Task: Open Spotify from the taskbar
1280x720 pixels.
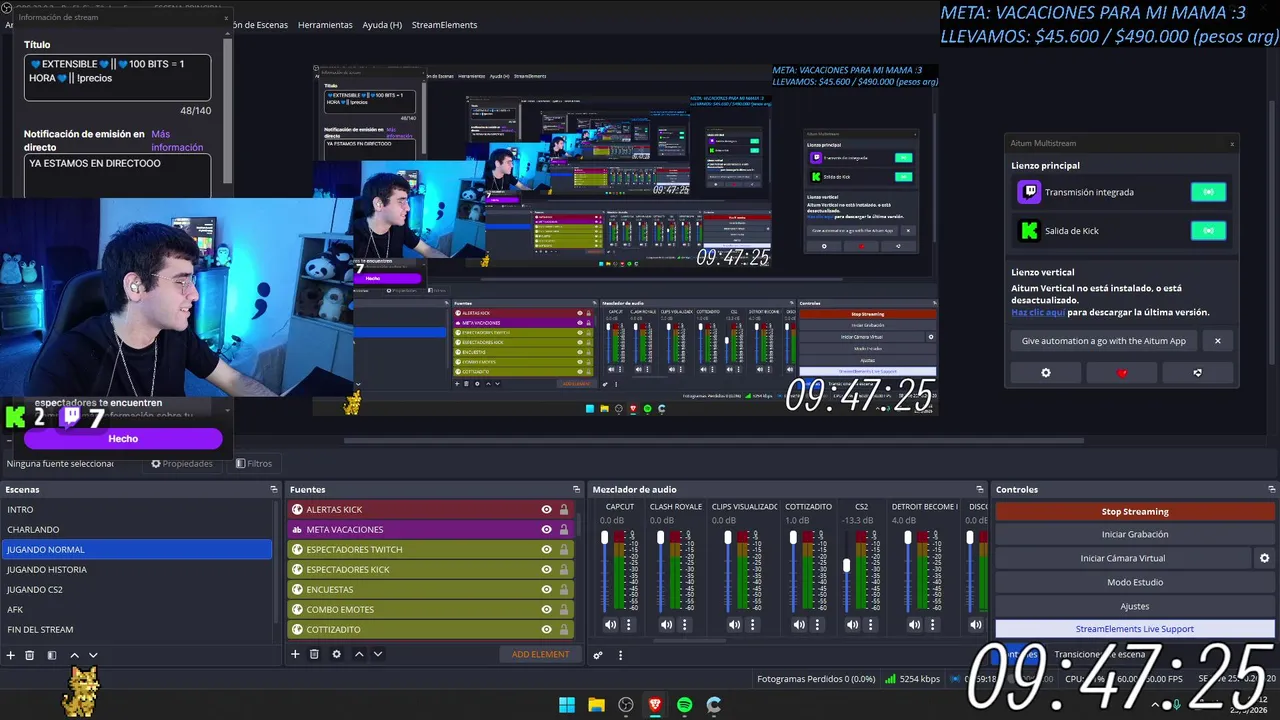Action: [685, 705]
